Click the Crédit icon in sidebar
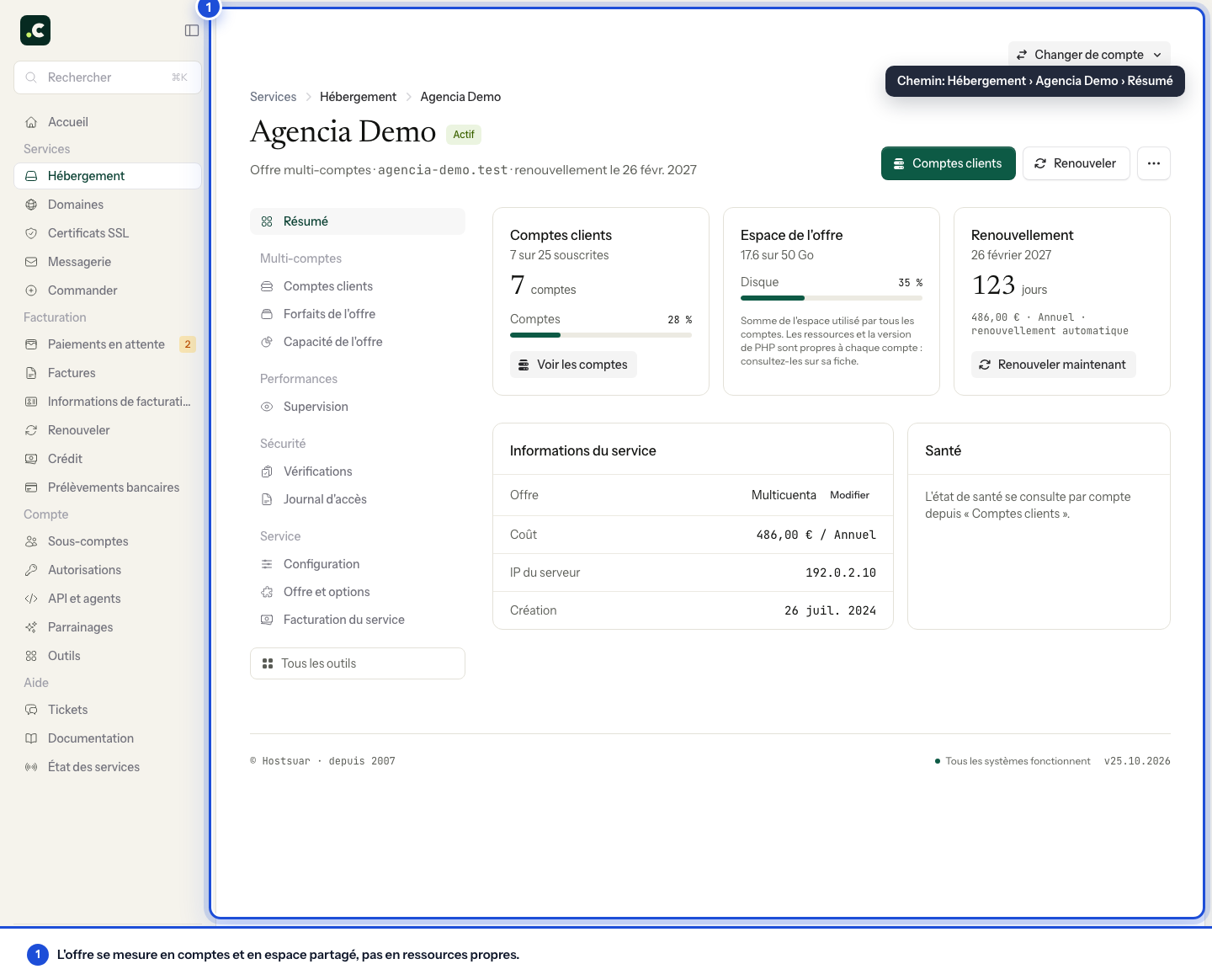Screen dimensions: 1212x980 point(31,459)
